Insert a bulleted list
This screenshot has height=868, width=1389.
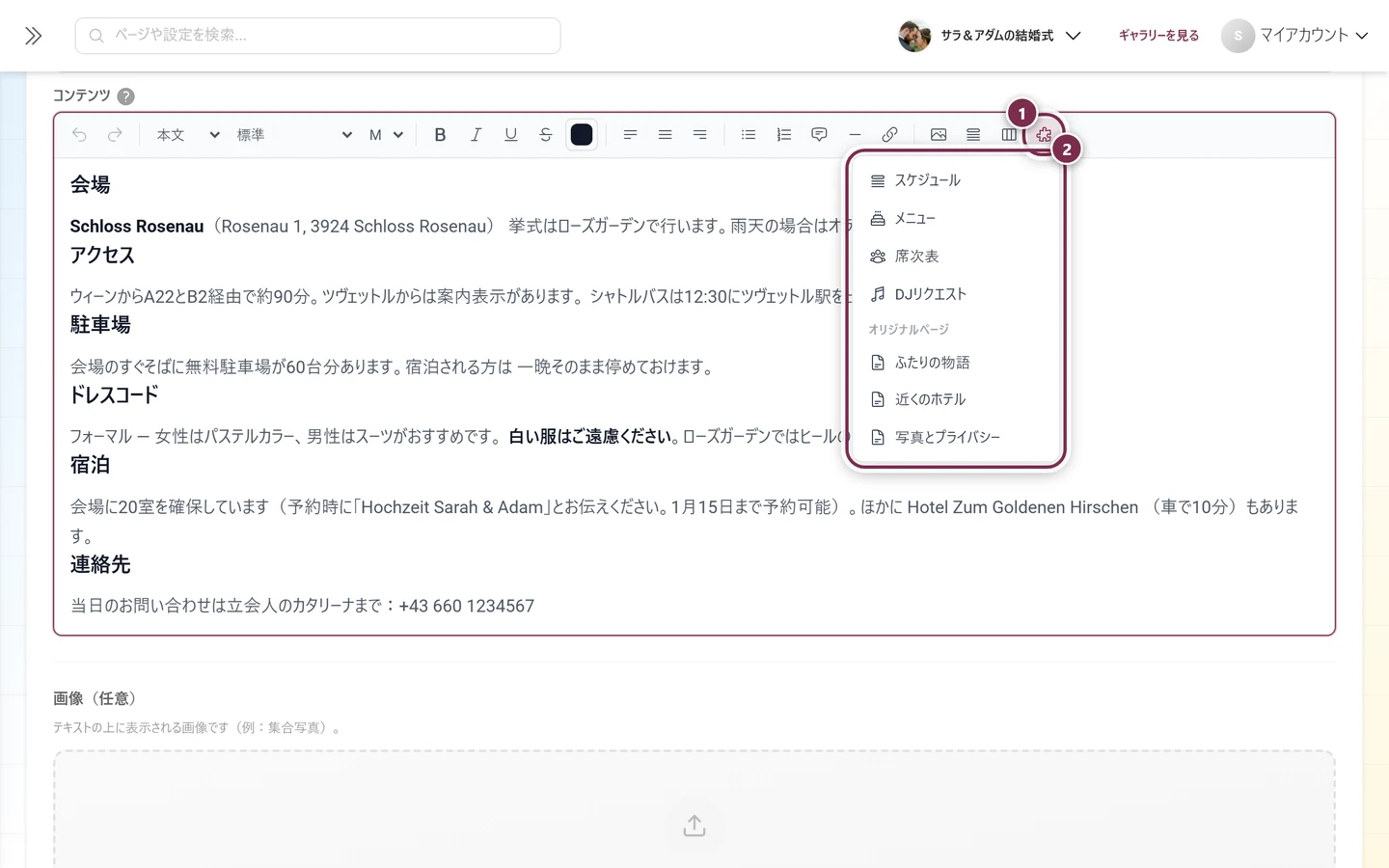tap(749, 135)
